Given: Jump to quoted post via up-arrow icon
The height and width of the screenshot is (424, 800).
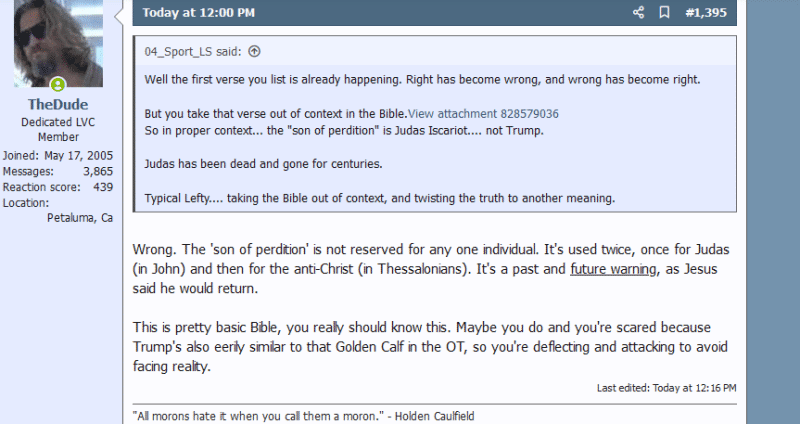Looking at the screenshot, I should pyautogui.click(x=253, y=52).
